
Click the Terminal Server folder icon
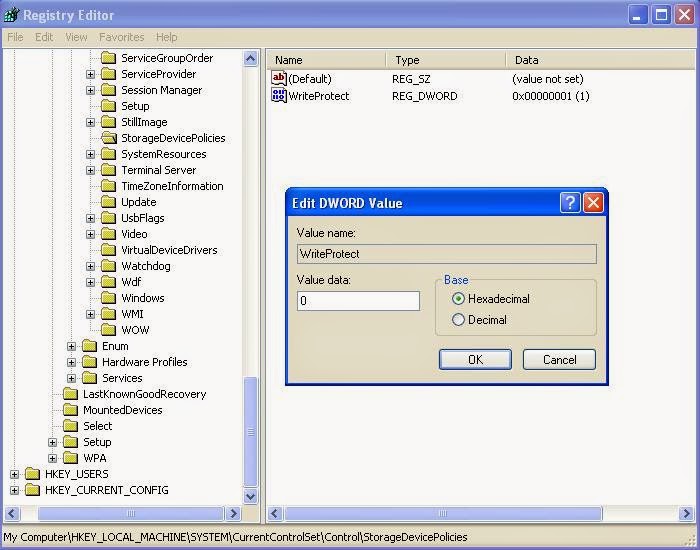[108, 170]
